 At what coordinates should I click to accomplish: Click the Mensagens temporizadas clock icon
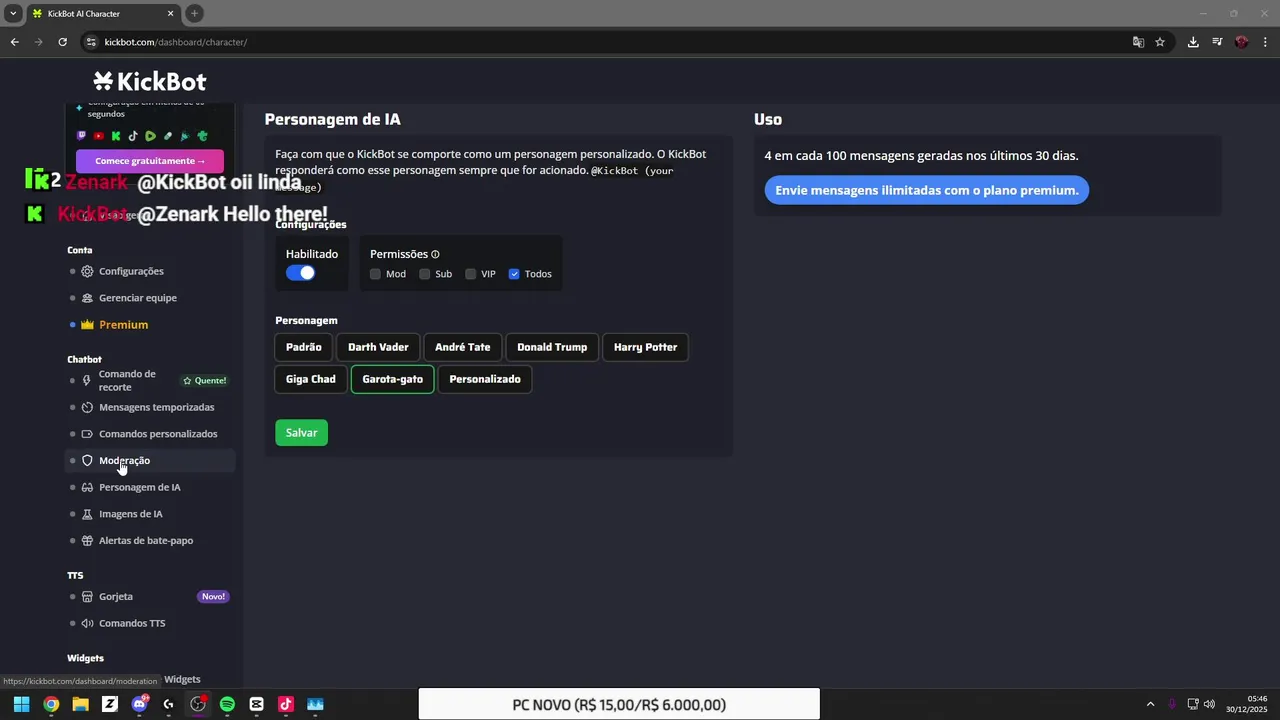[87, 407]
